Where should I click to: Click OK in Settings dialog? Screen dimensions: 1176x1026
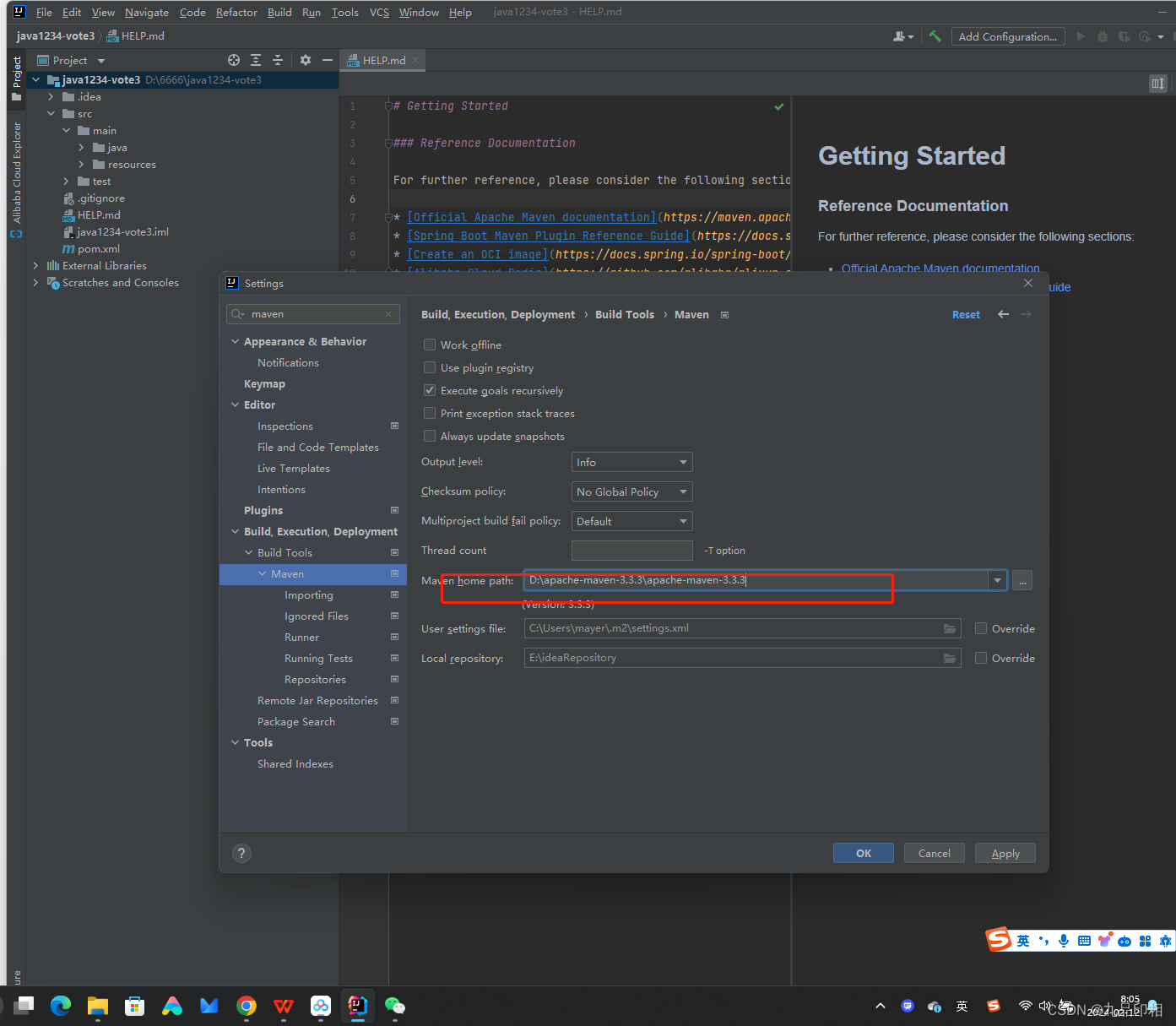[x=864, y=853]
